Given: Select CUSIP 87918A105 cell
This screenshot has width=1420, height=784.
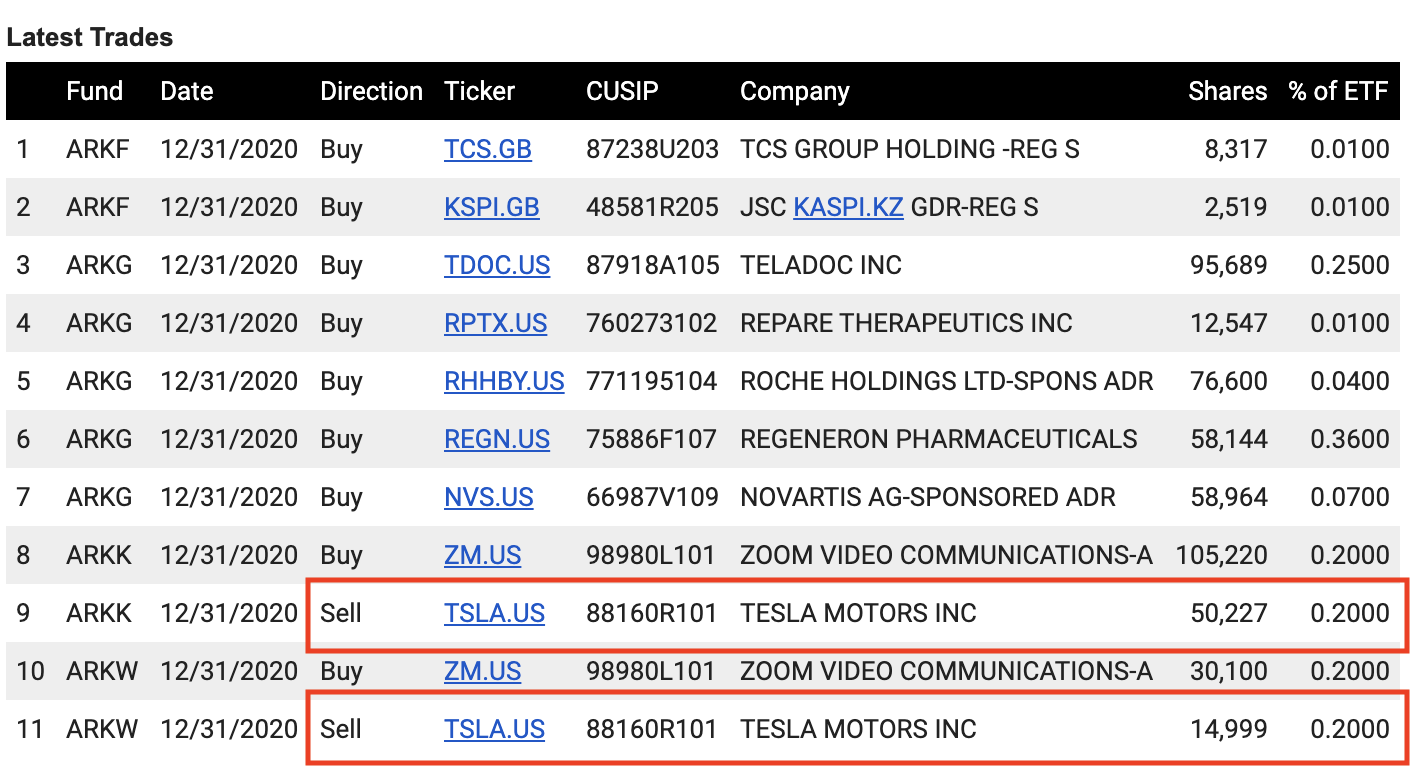Looking at the screenshot, I should tap(653, 266).
